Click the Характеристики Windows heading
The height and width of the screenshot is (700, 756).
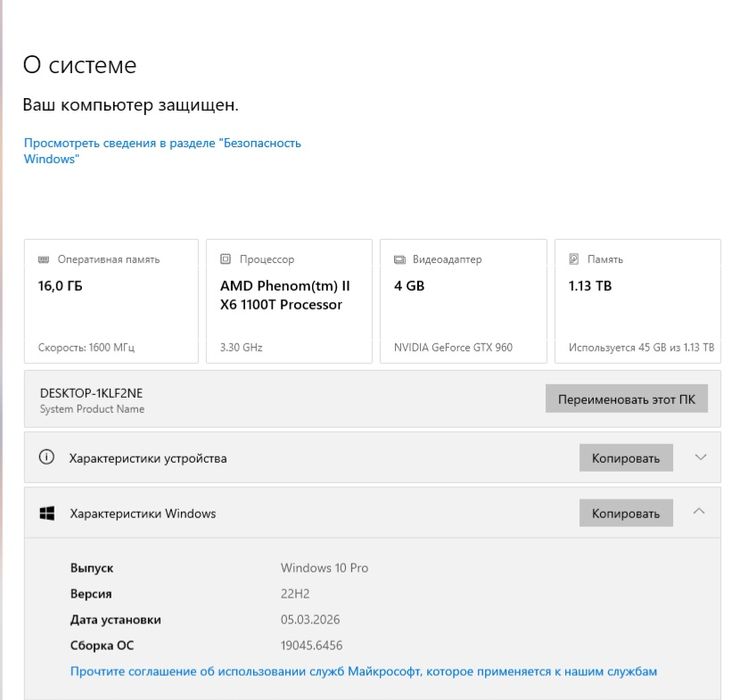143,513
